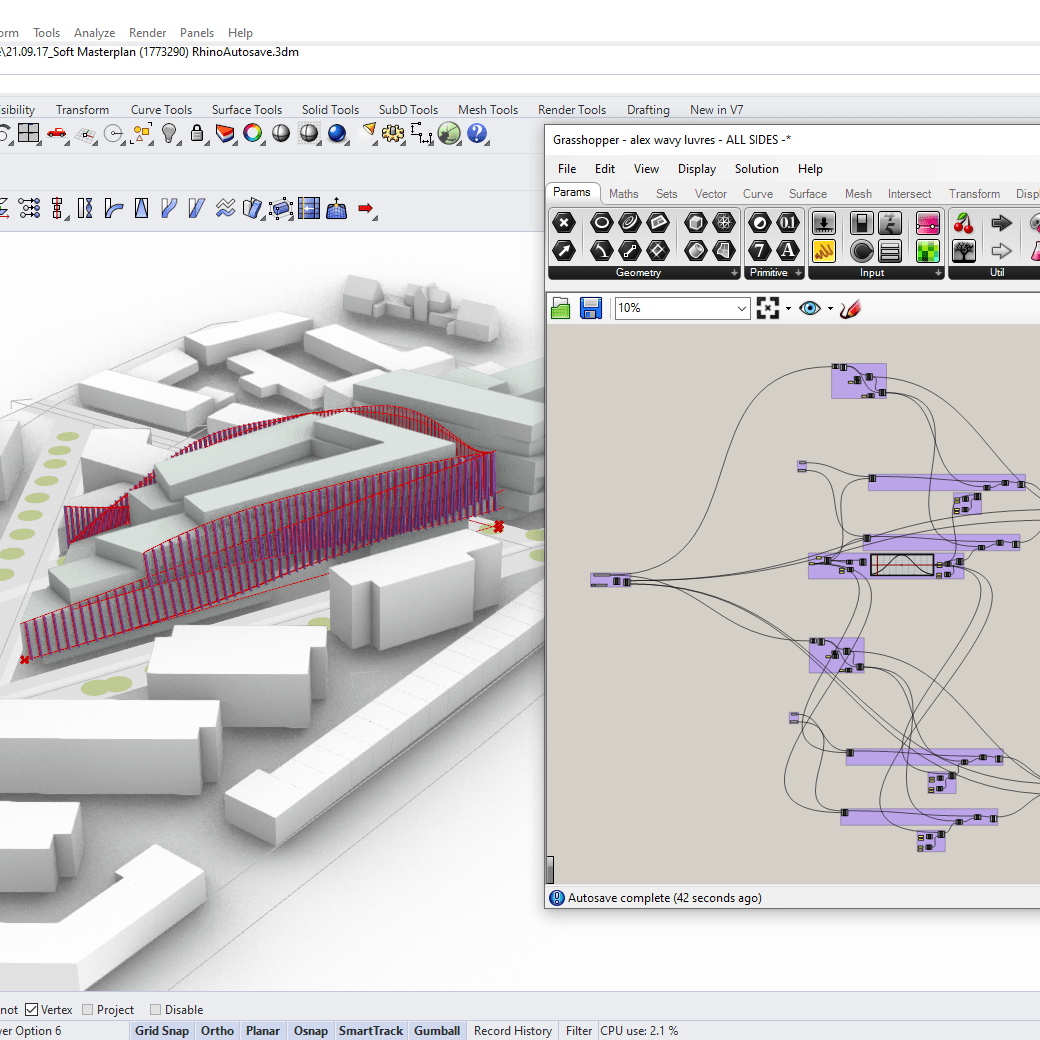This screenshot has width=1040, height=1040.
Task: Click the blue help question mark icon
Action: [476, 133]
